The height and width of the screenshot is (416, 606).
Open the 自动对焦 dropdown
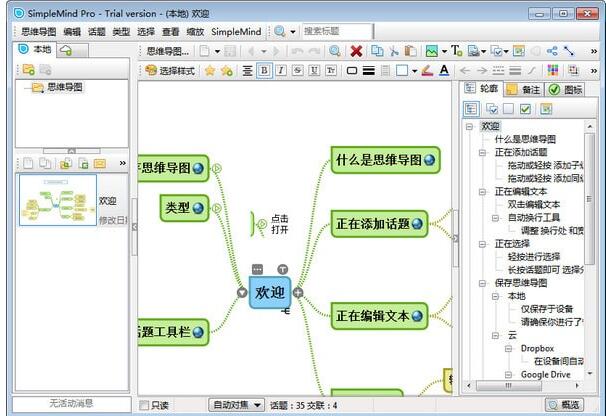(x=236, y=405)
